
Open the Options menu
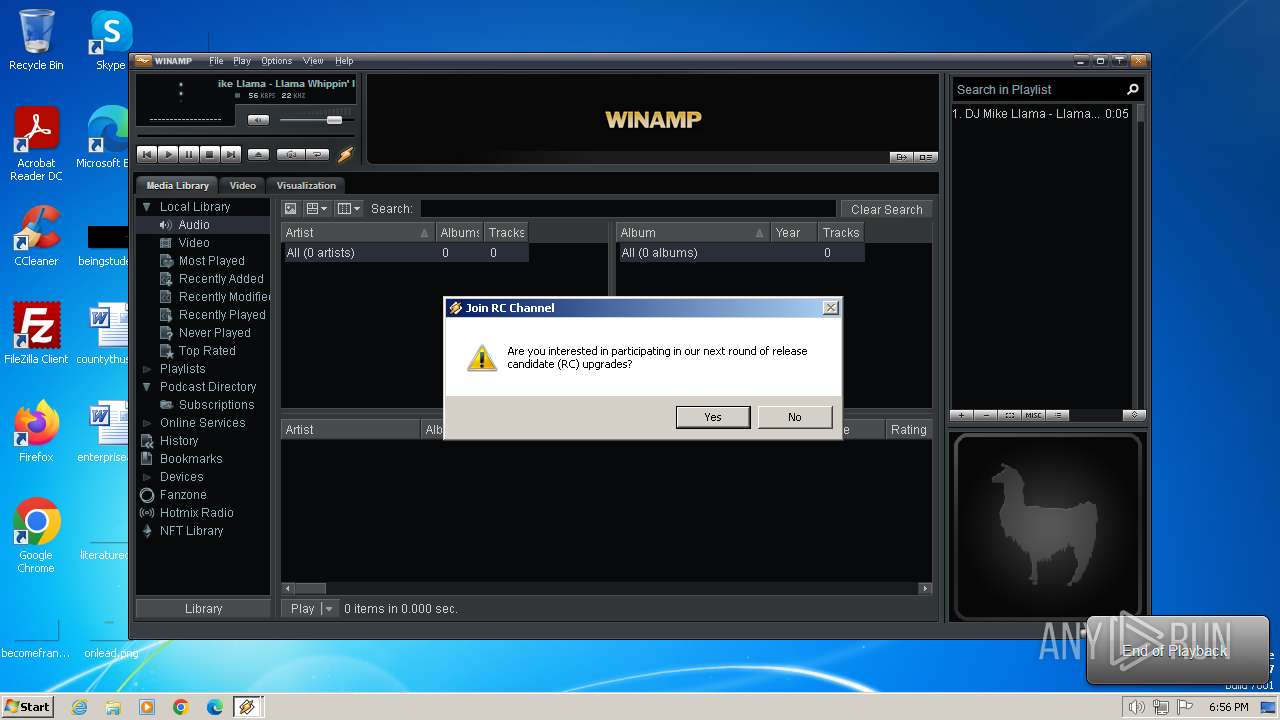point(277,61)
